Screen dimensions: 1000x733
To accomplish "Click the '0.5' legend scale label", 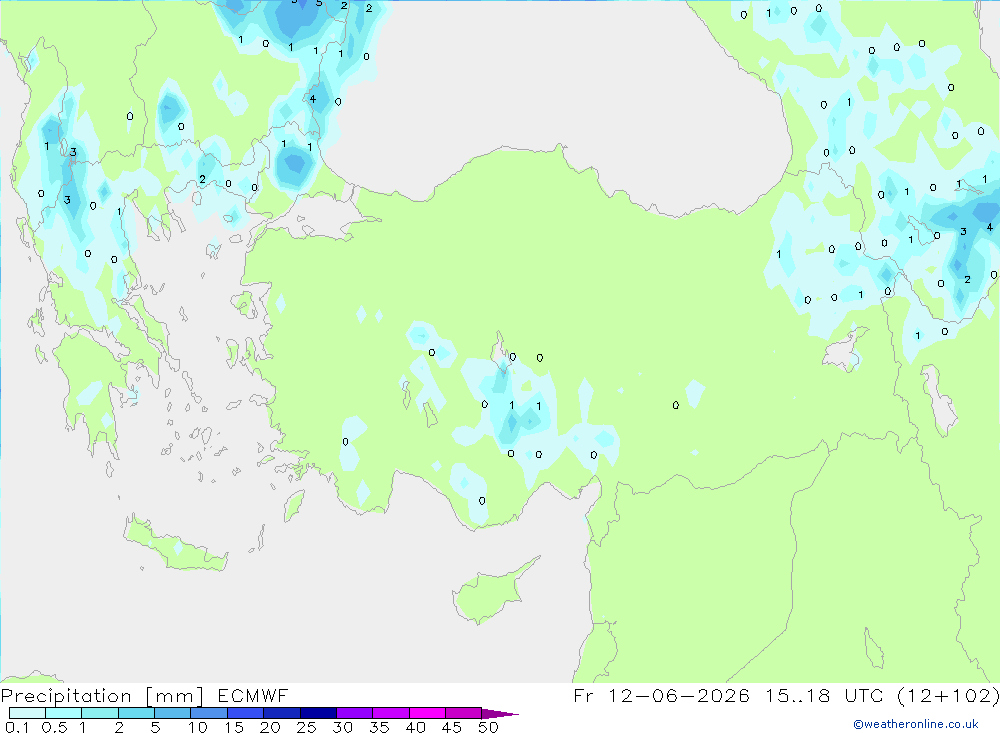I will tap(54, 727).
